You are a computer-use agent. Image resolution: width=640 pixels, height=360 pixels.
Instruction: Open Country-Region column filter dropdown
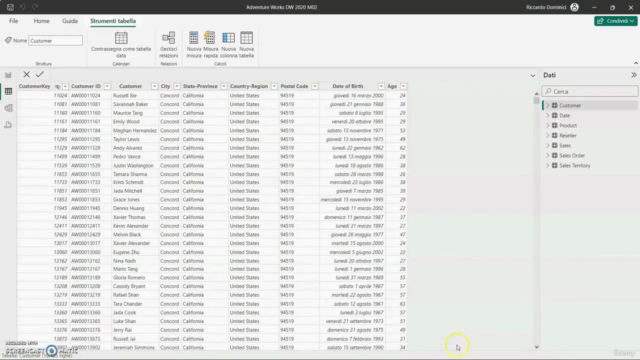274,87
